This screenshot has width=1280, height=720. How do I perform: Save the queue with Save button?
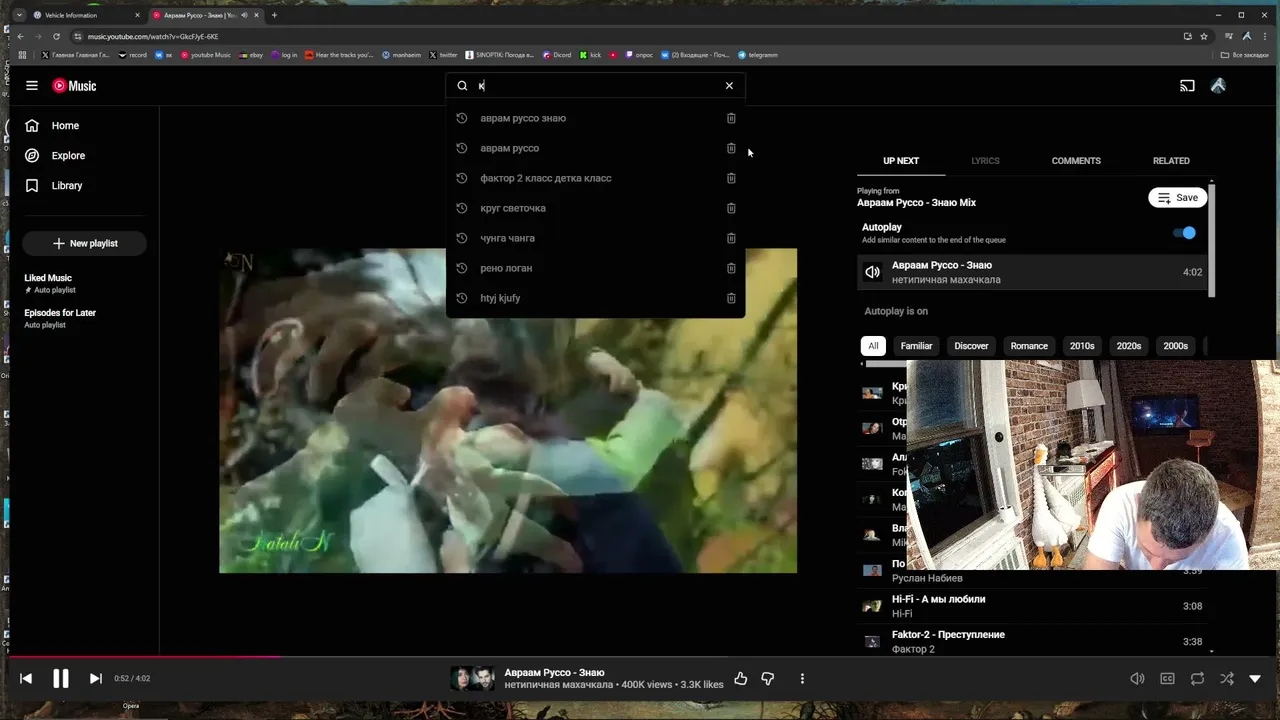click(1178, 198)
